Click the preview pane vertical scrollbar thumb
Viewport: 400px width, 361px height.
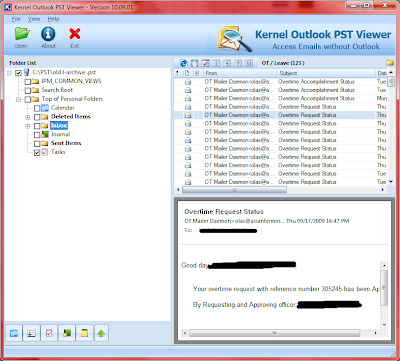coord(384,288)
